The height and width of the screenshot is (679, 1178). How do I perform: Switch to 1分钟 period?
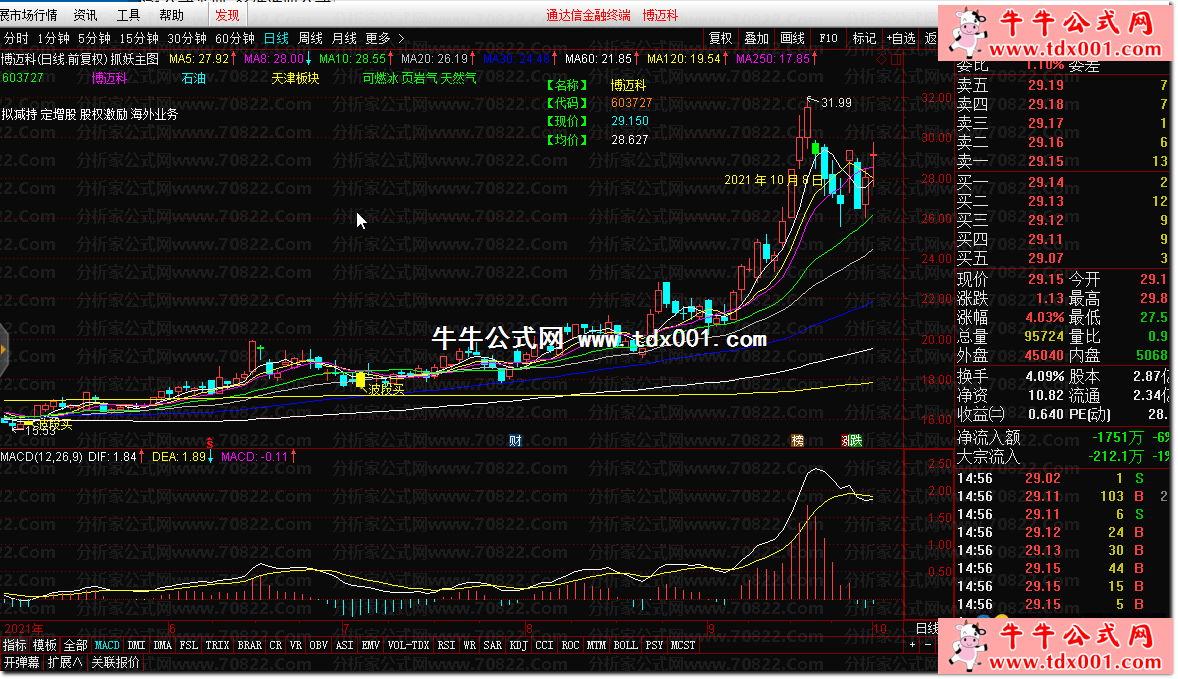coord(53,38)
